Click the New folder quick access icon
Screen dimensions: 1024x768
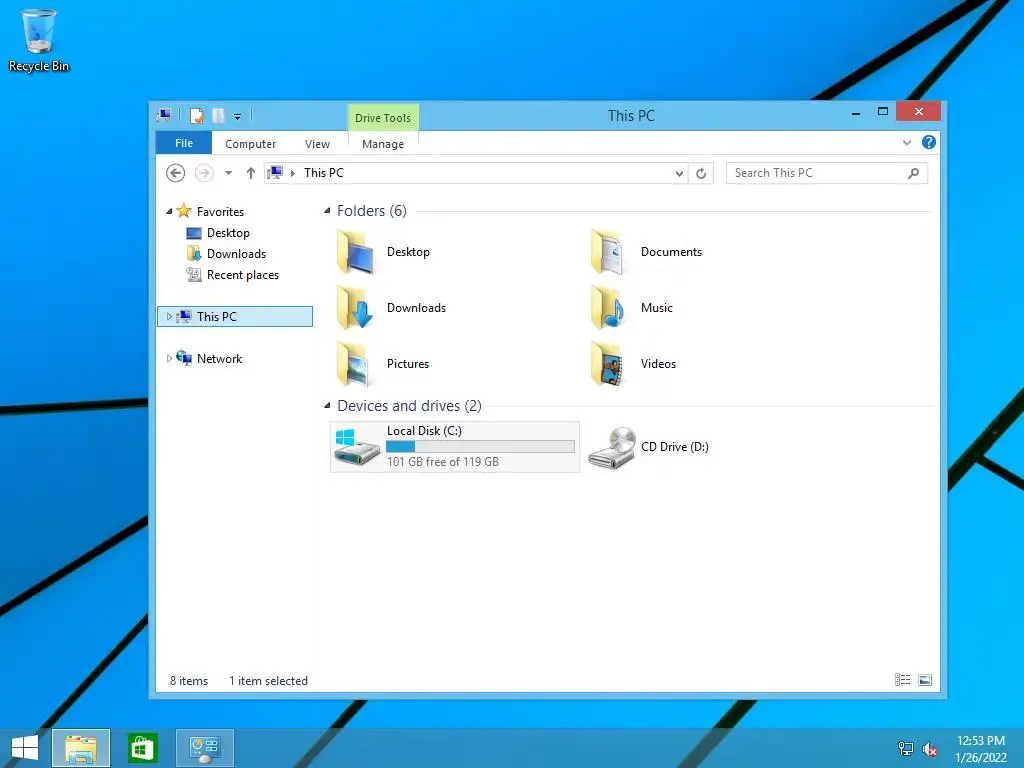tap(218, 116)
